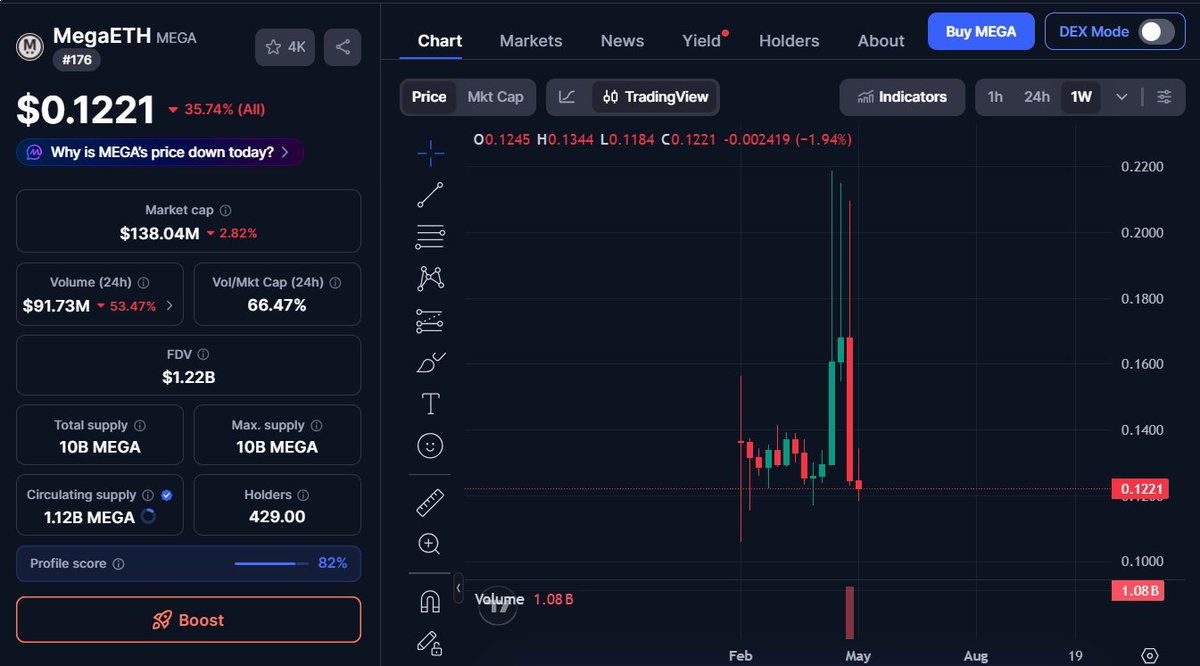
Task: Open the About tab
Action: pyautogui.click(x=881, y=41)
